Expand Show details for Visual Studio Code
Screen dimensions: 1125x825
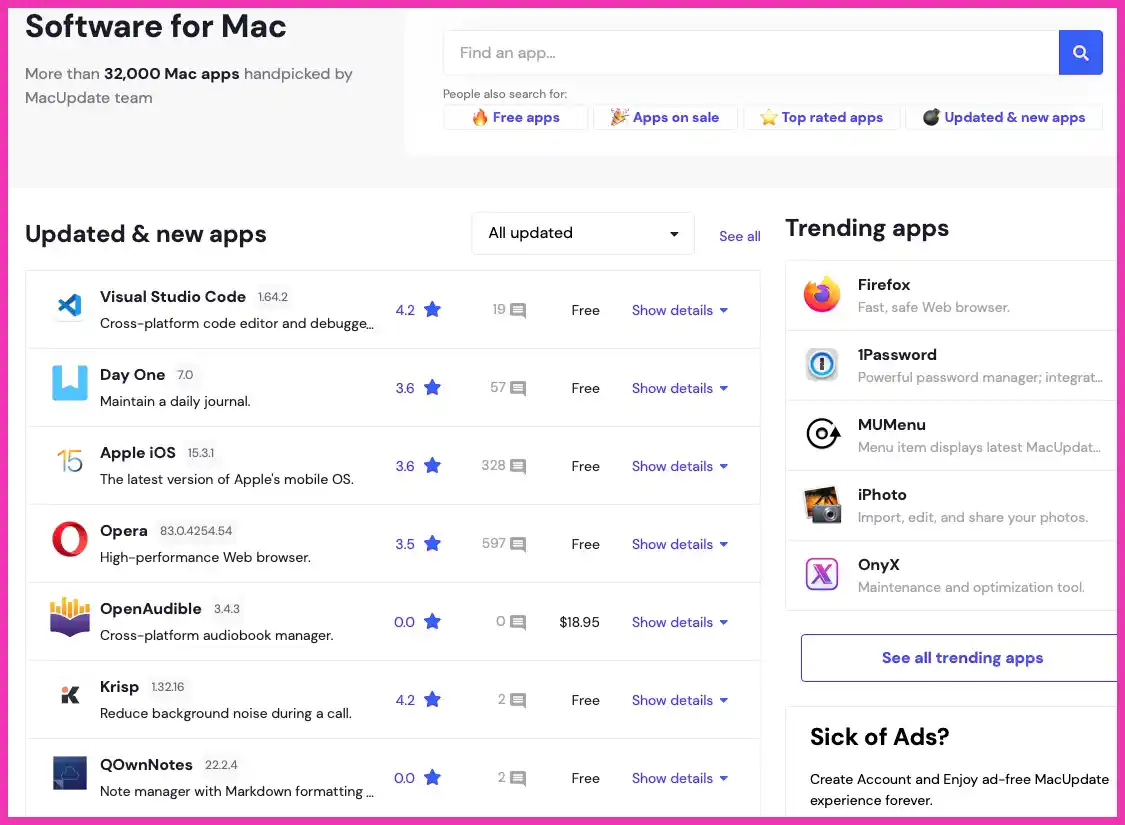tap(679, 310)
